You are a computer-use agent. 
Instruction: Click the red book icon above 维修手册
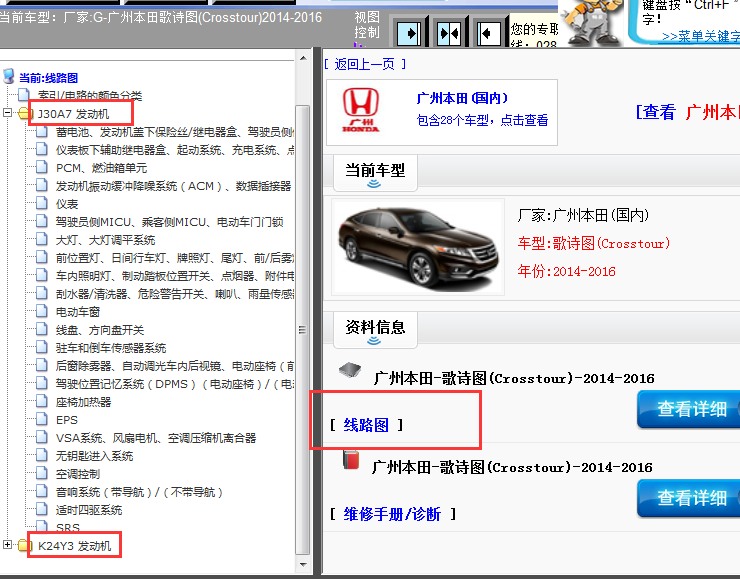(x=351, y=460)
